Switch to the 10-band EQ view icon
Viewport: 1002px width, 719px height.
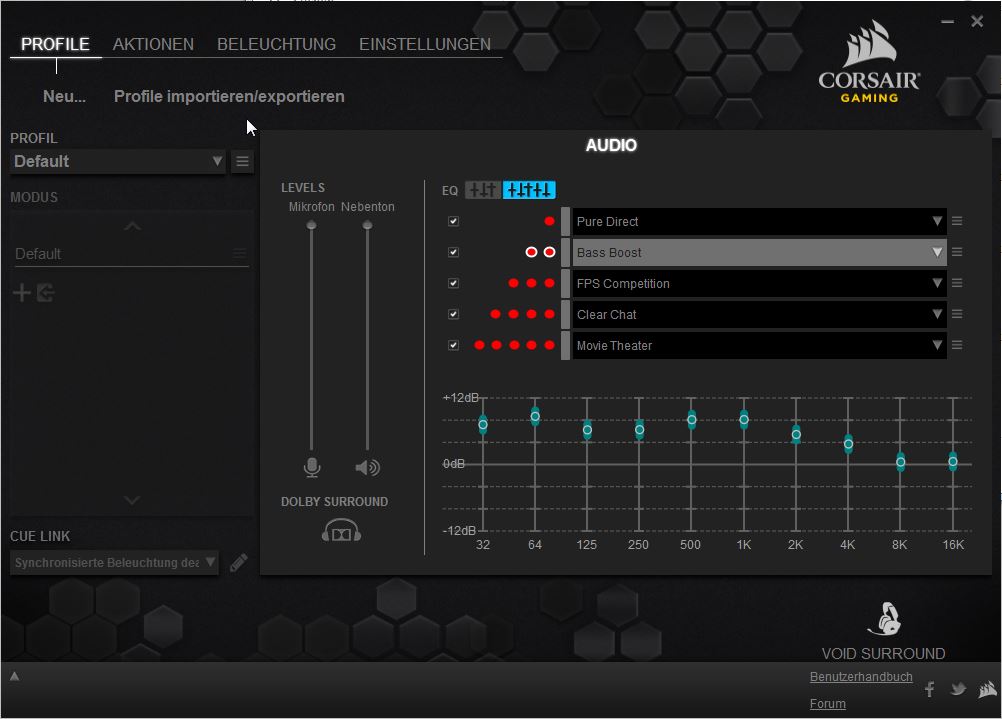(x=529, y=190)
